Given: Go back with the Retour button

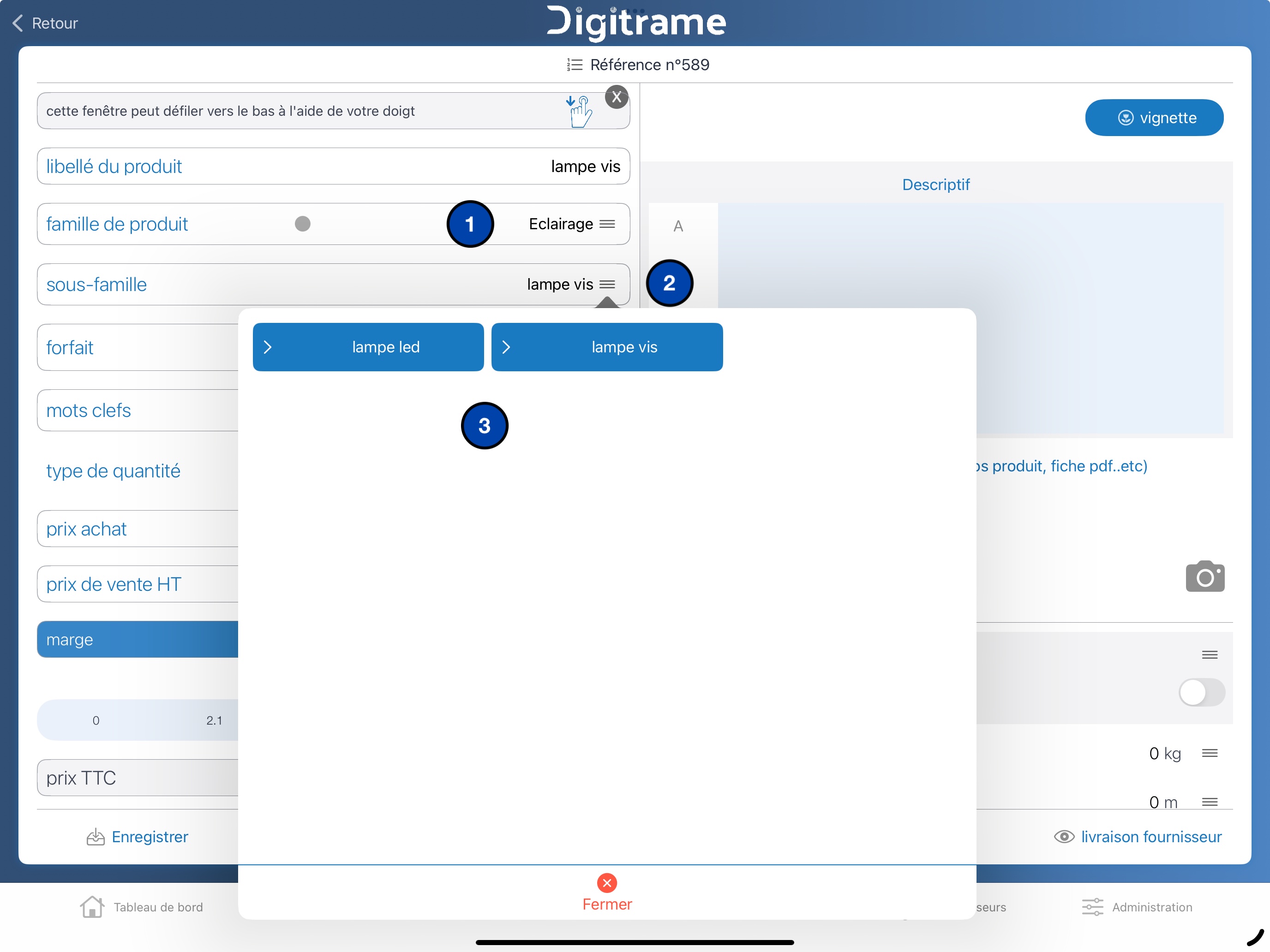Looking at the screenshot, I should [45, 23].
